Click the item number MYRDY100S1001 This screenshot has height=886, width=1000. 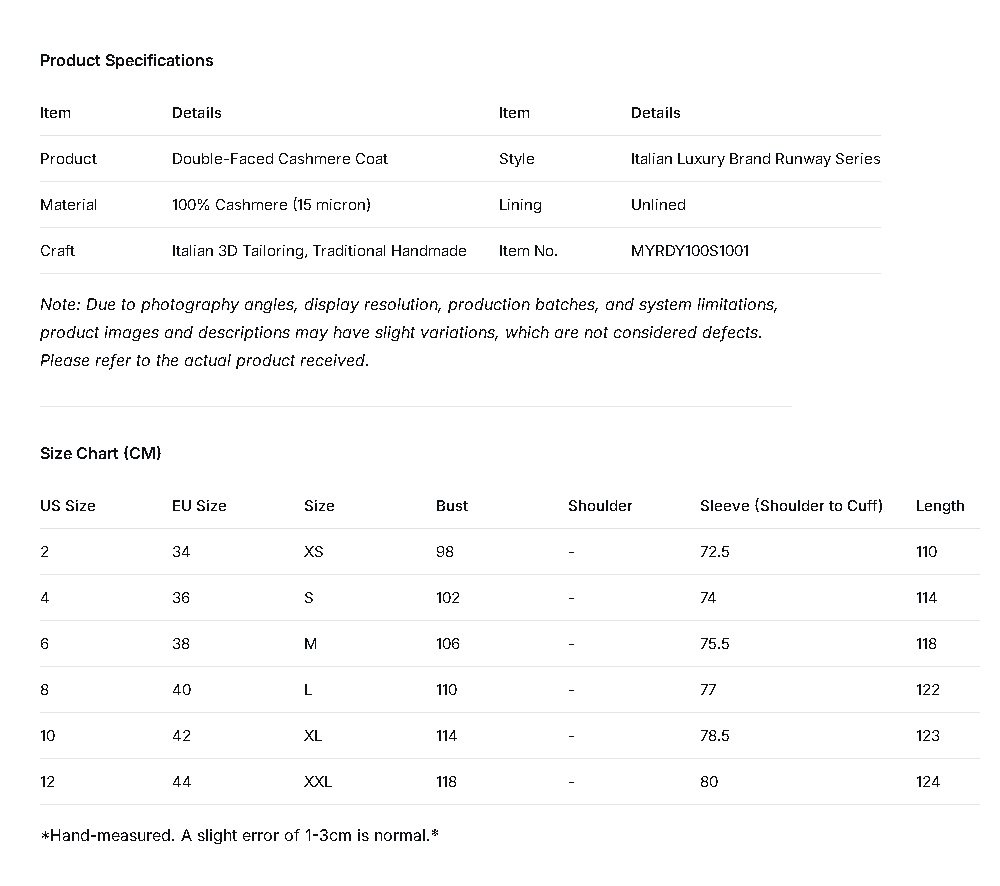(689, 251)
